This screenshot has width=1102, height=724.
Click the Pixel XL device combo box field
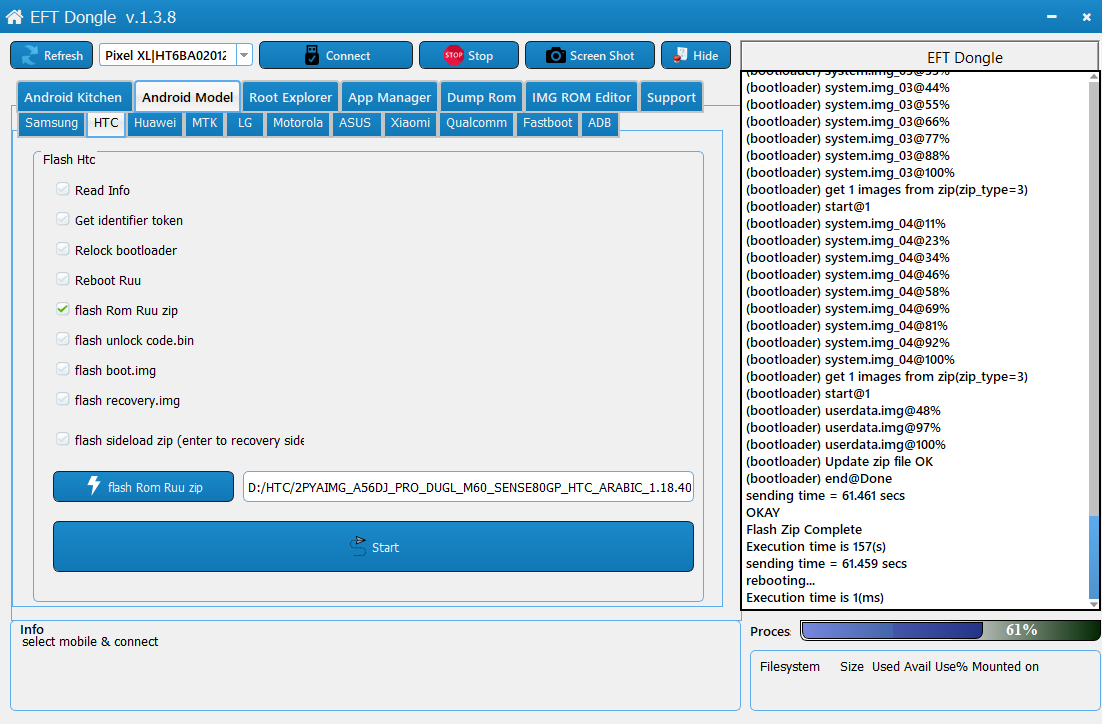[167, 55]
